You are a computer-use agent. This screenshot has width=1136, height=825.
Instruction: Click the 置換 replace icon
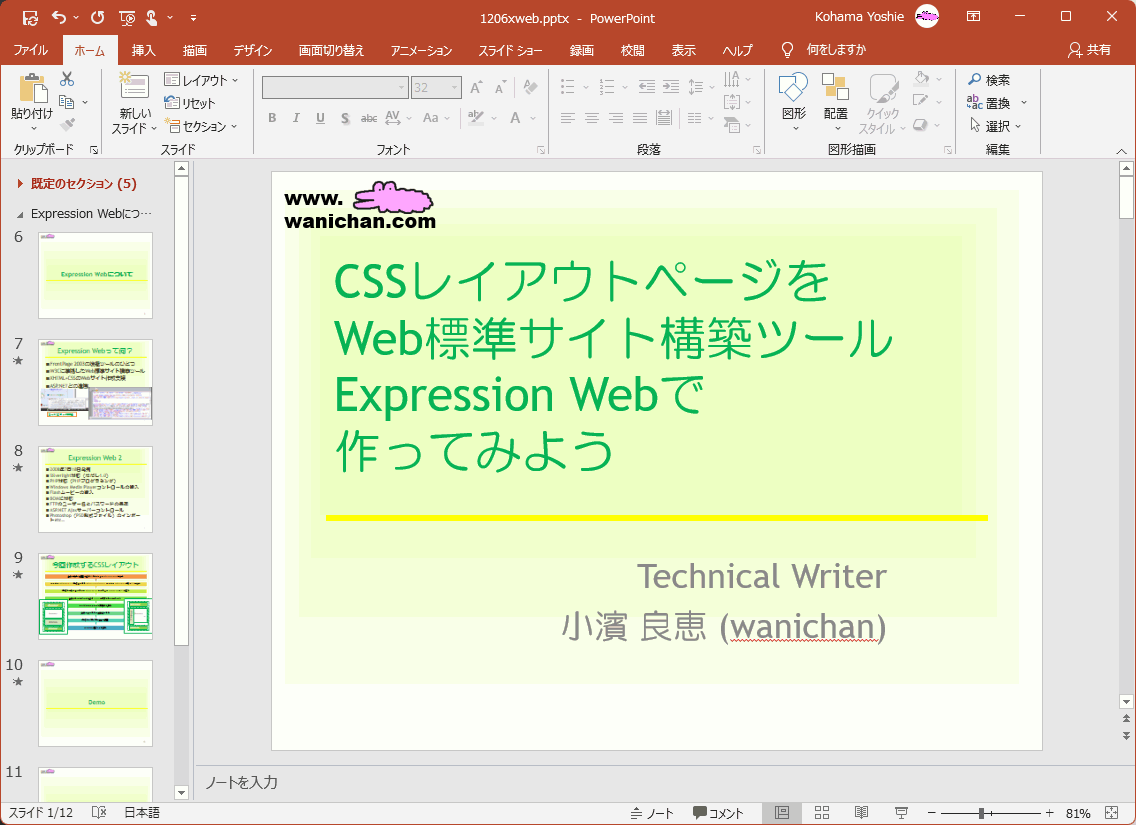[x=989, y=103]
